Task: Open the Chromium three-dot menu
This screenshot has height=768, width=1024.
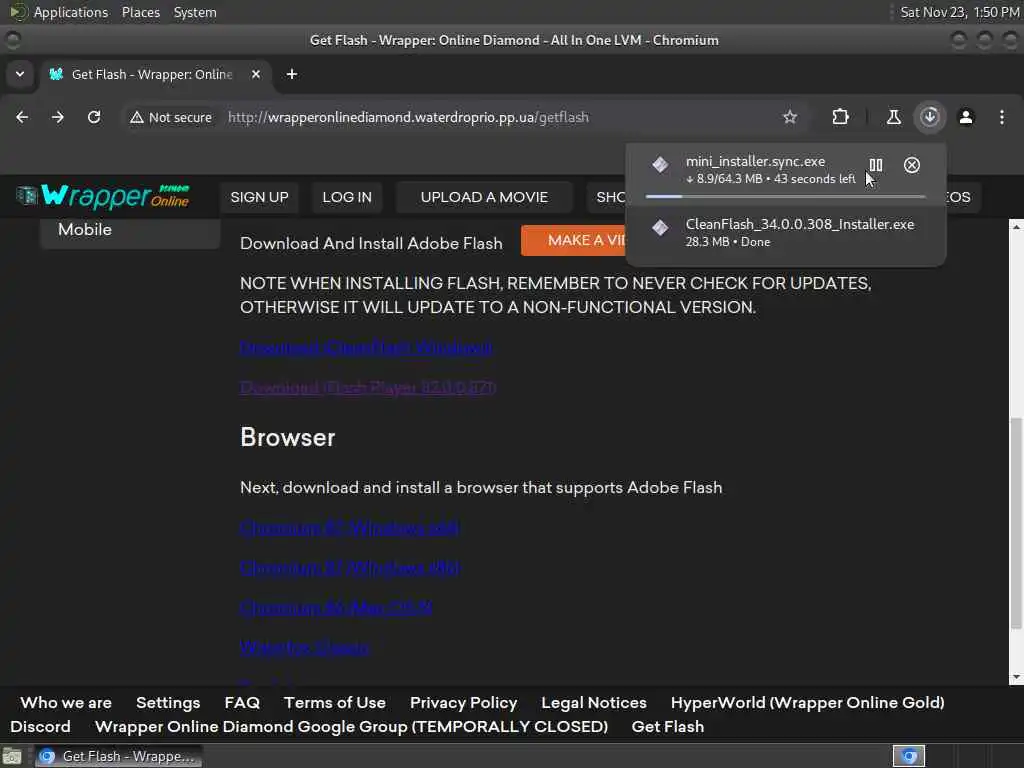Action: 1002,117
